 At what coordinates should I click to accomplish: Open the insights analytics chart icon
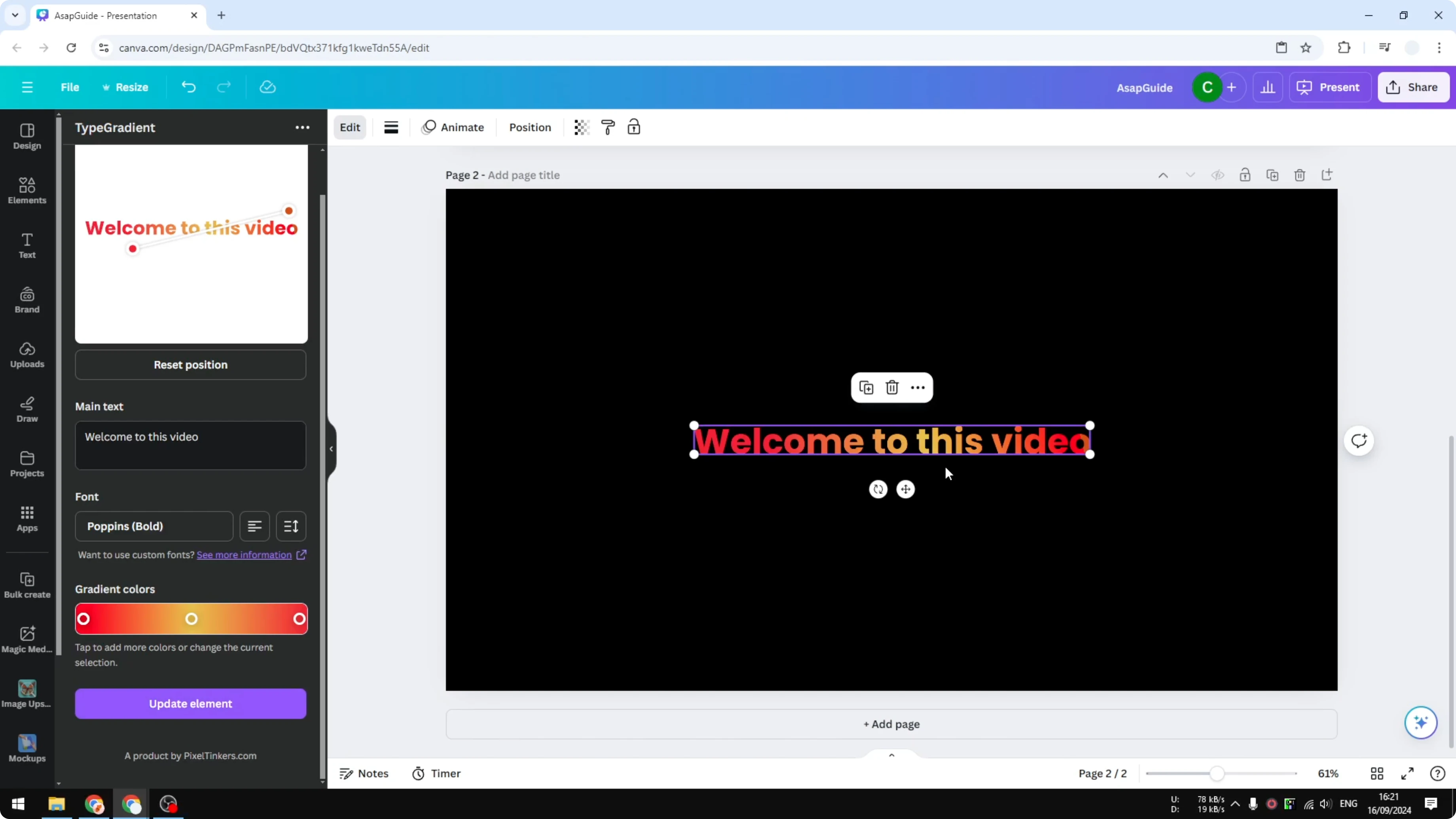1268,87
